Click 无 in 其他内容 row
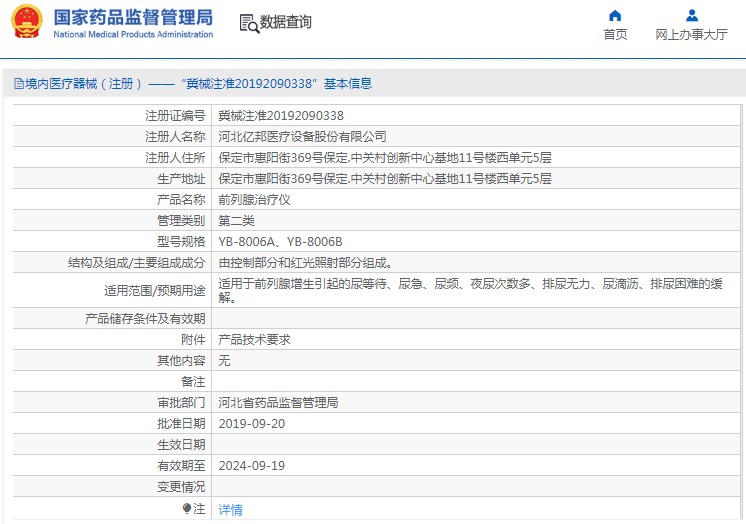Screen dimensions: 746x524 (224, 361)
